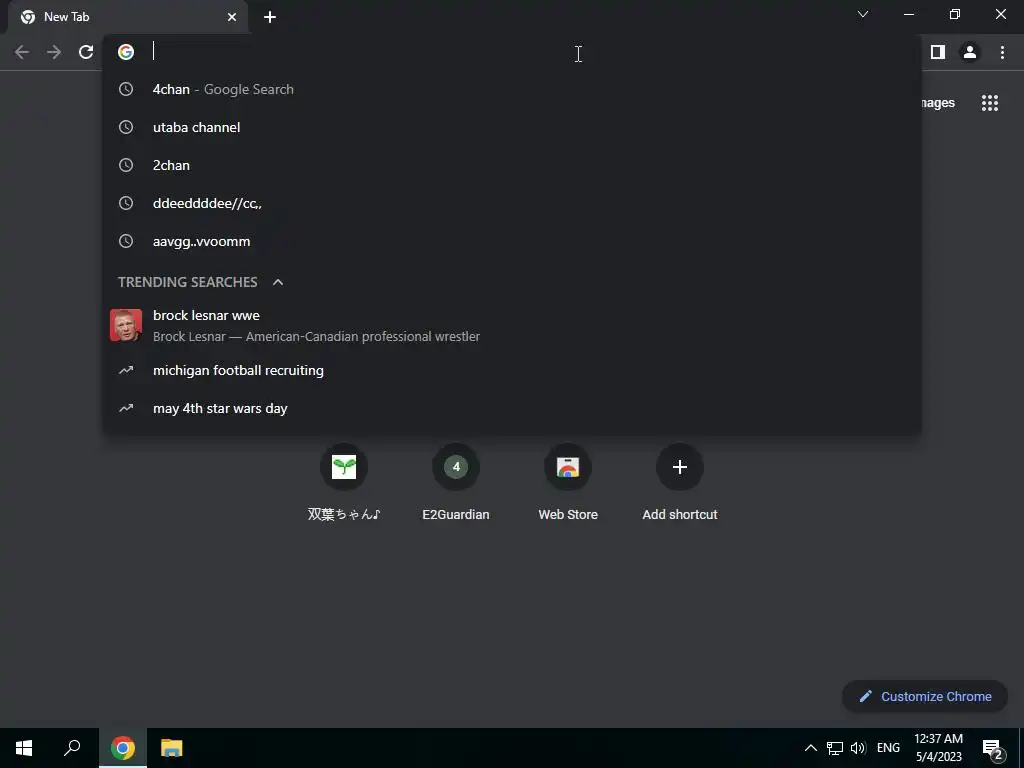This screenshot has height=768, width=1024.
Task: Select the 4chan Google Search suggestion
Action: pos(512,89)
